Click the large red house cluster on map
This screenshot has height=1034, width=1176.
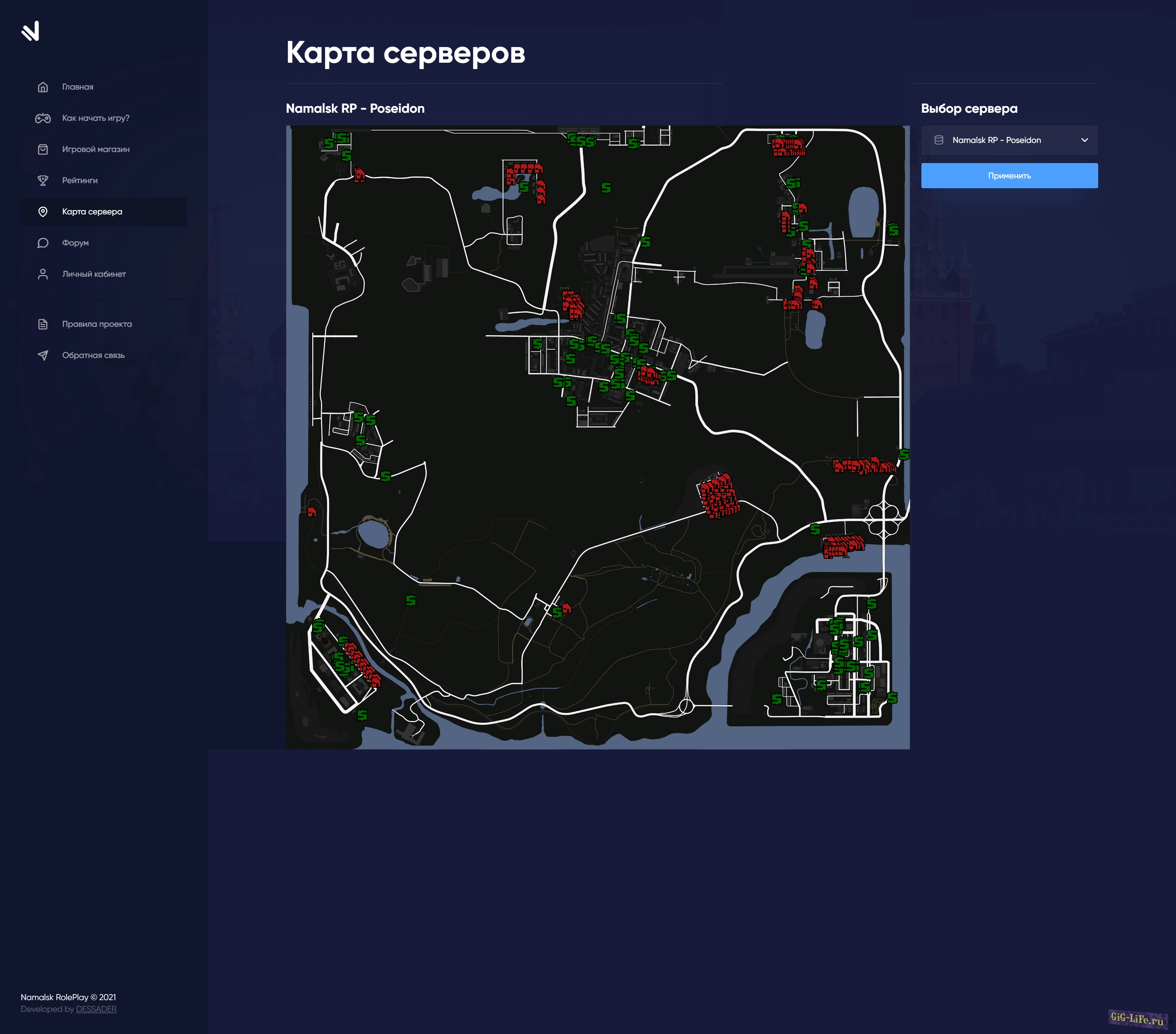(718, 496)
